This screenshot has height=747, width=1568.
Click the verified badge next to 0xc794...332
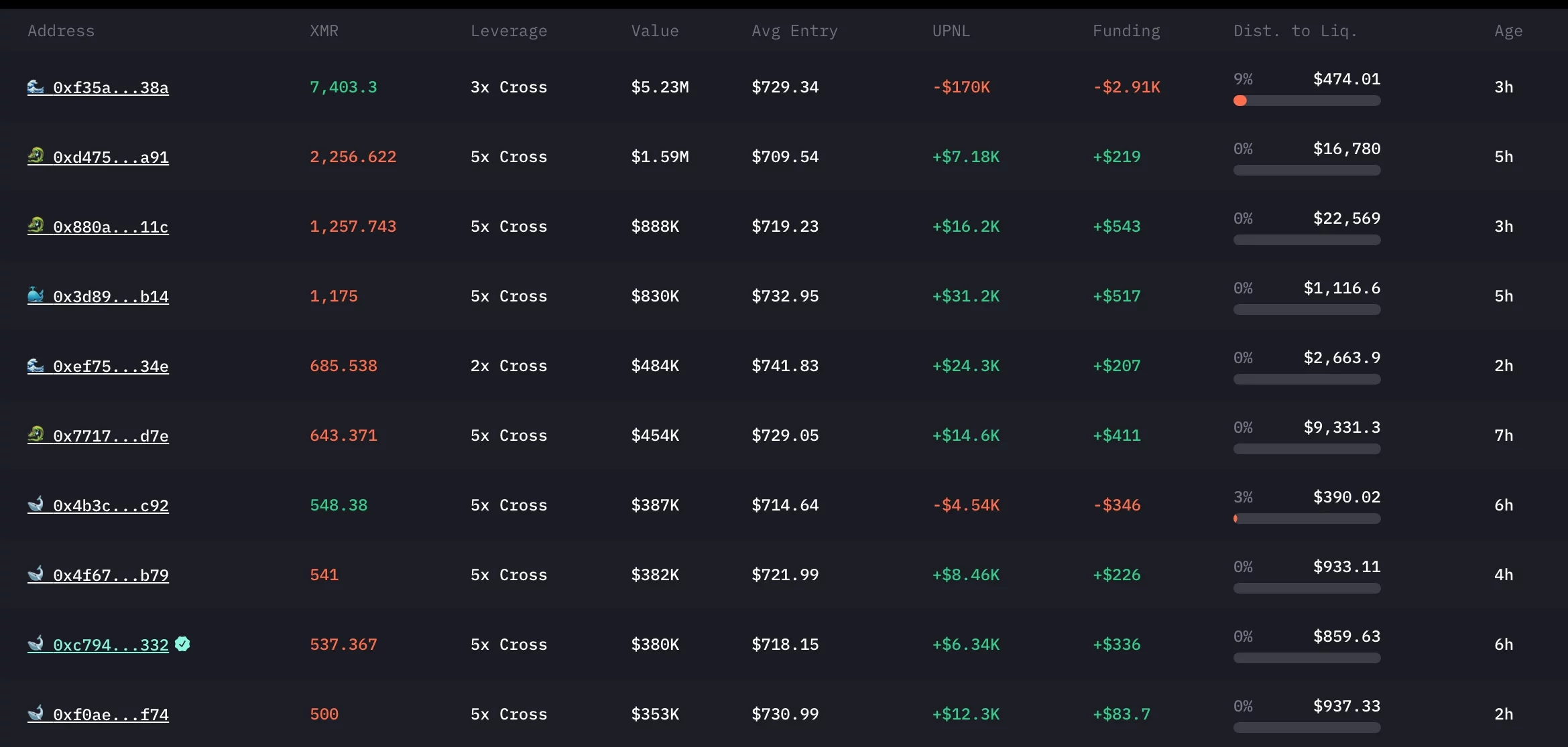(183, 644)
